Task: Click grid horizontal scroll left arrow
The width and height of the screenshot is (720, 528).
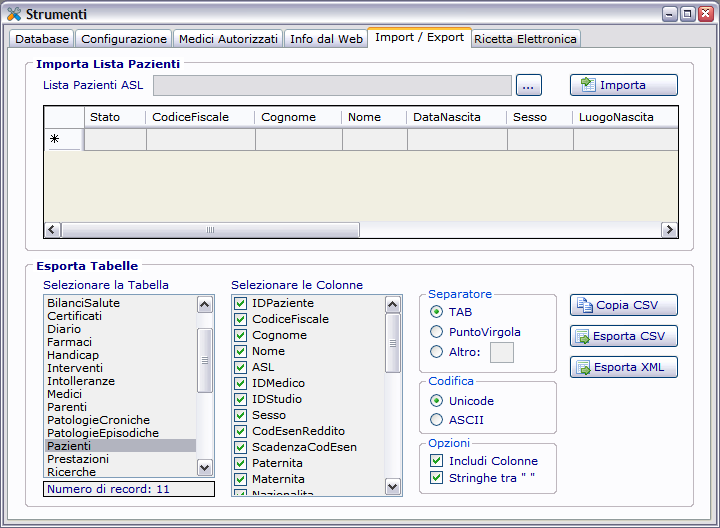Action: 52,230
